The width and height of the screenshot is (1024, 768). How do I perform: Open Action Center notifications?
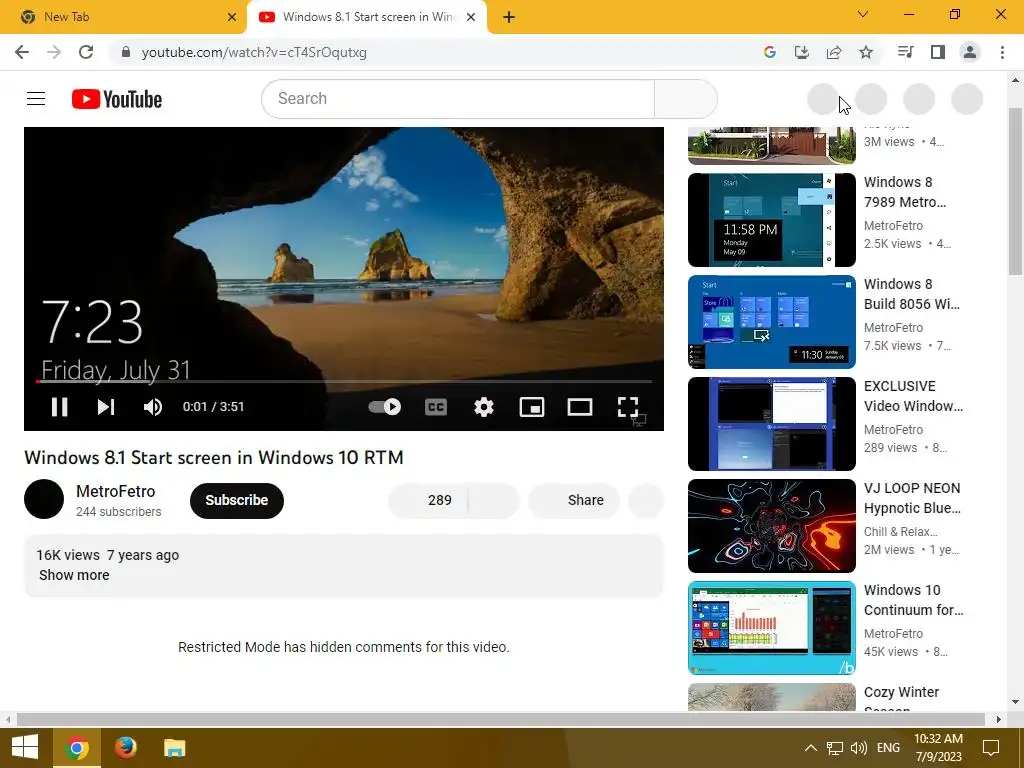[991, 748]
